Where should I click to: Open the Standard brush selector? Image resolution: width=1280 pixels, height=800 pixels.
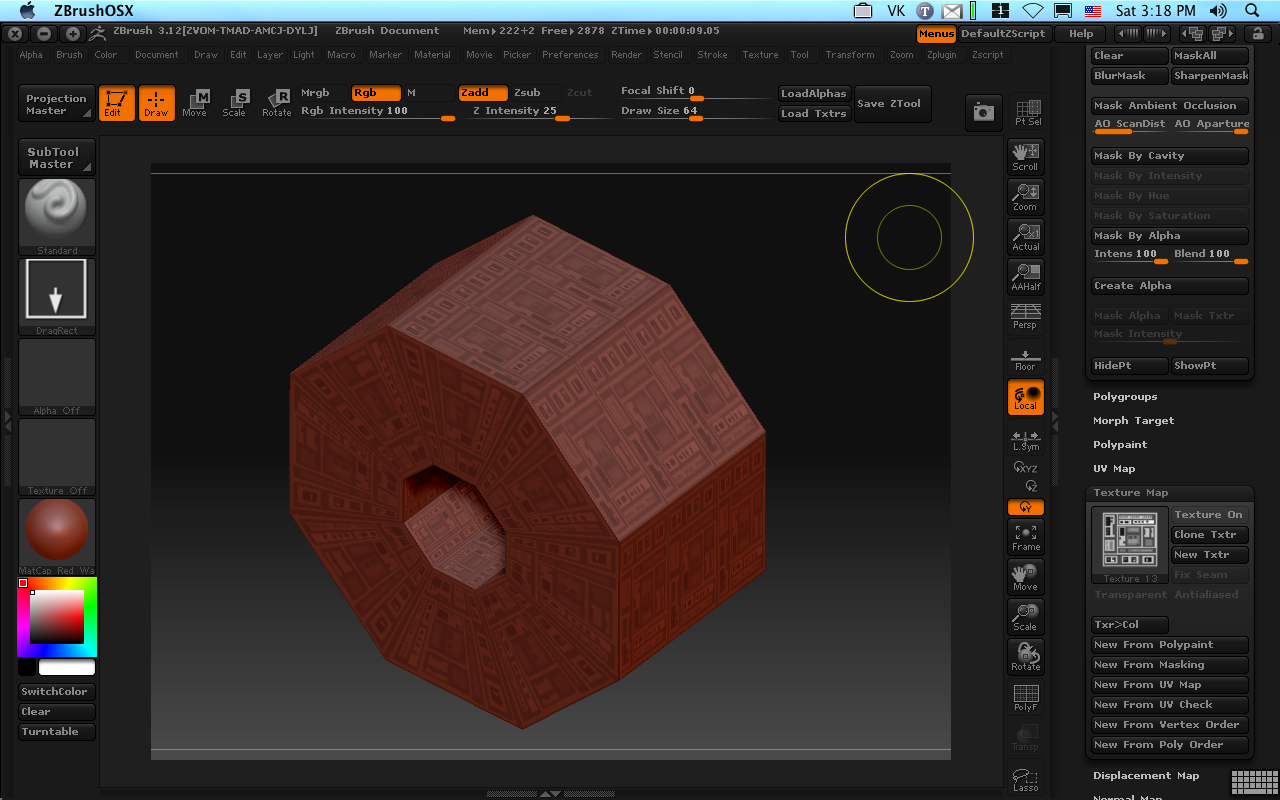tap(57, 217)
